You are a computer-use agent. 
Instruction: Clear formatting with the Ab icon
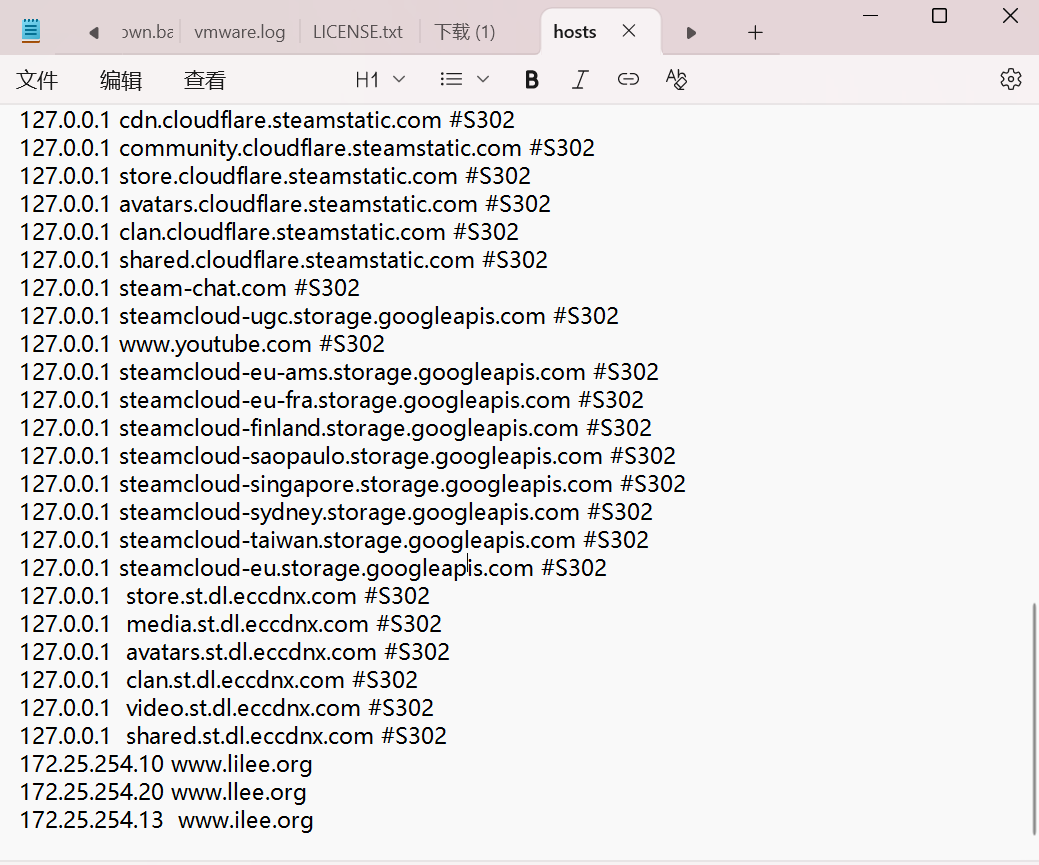[676, 80]
